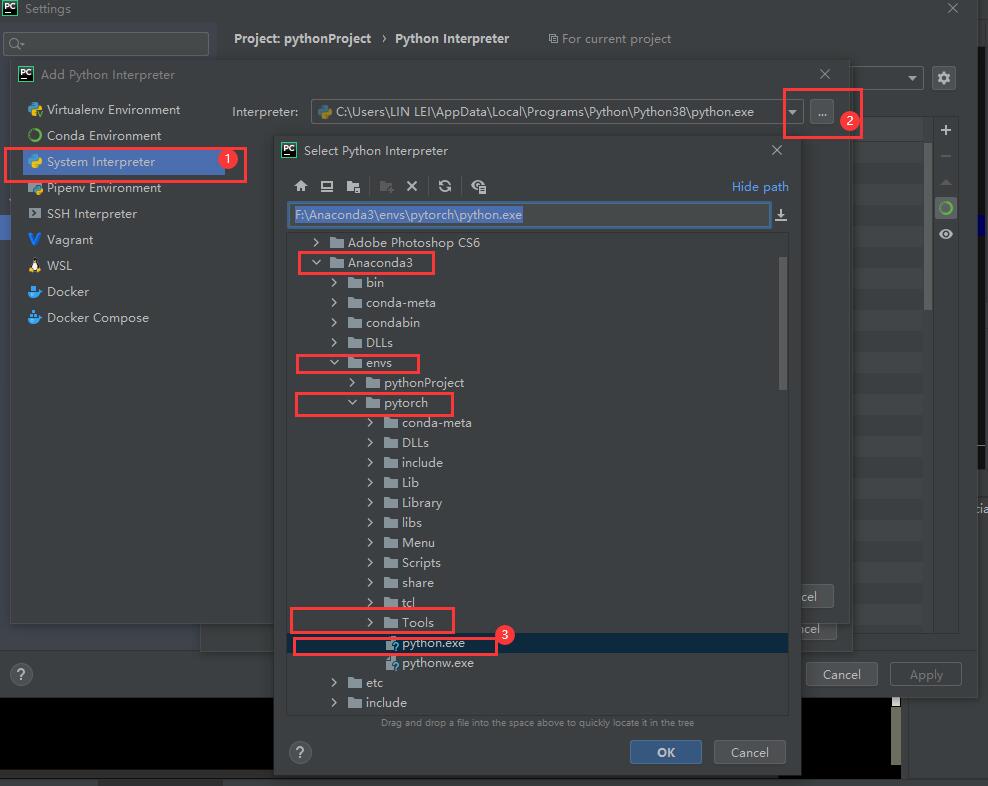Collapse the pytorch folder
Screen dimensions: 988x786
(352, 403)
